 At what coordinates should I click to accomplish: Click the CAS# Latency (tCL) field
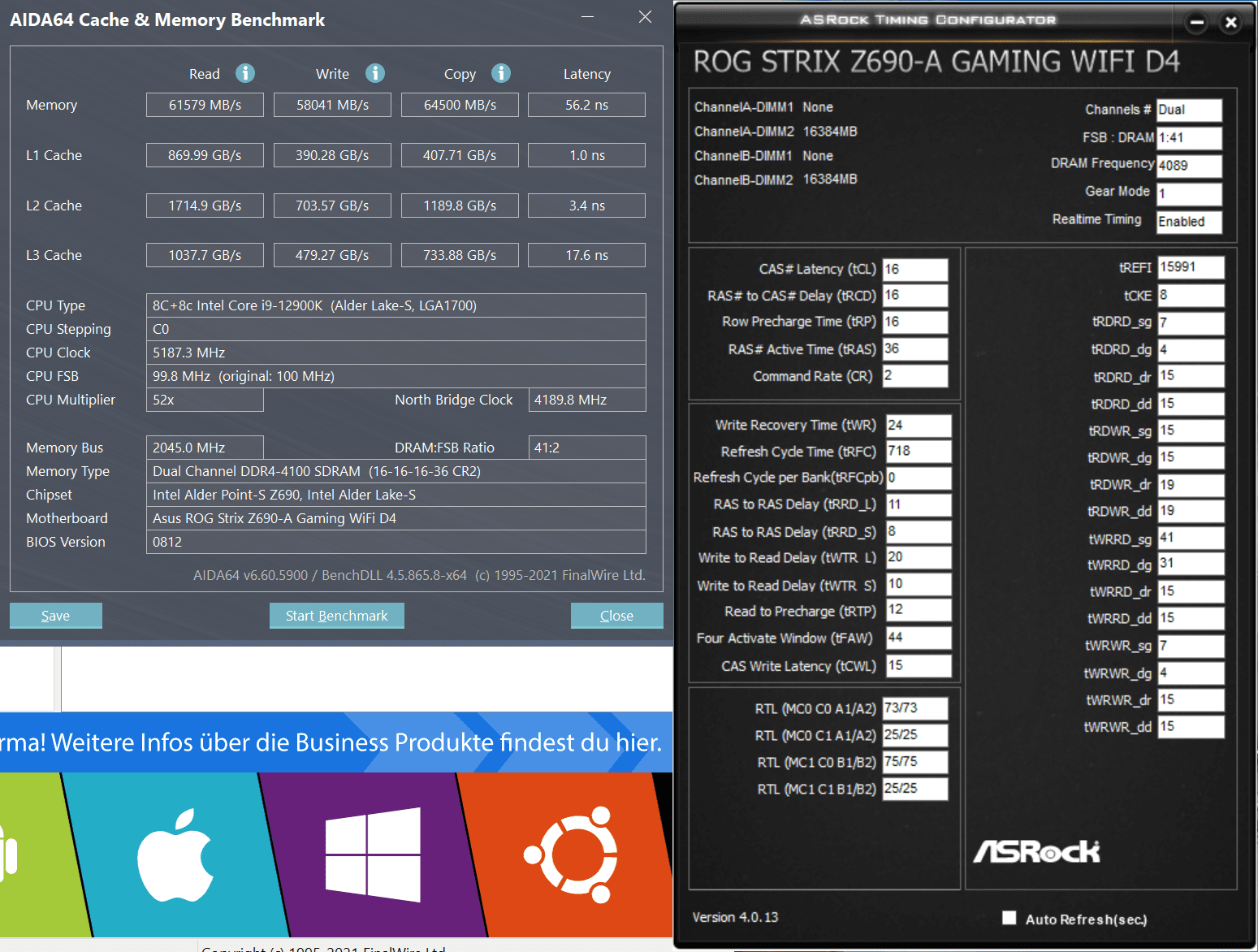pyautogui.click(x=915, y=269)
